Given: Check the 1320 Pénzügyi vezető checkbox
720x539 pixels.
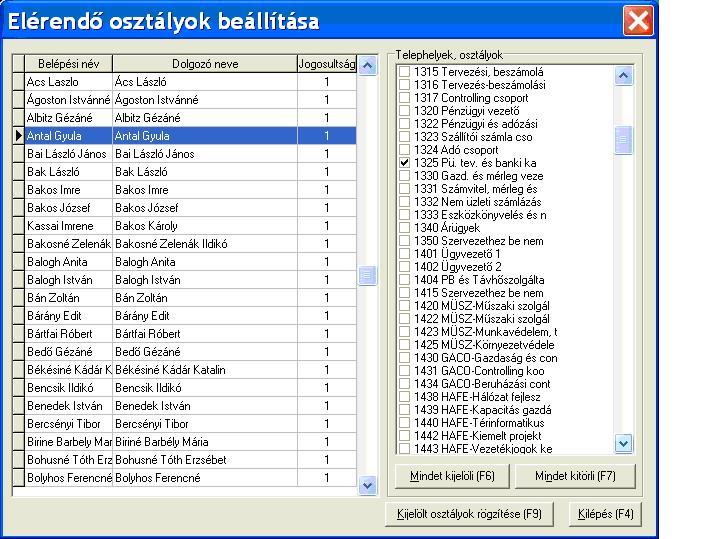Looking at the screenshot, I should coord(404,111).
